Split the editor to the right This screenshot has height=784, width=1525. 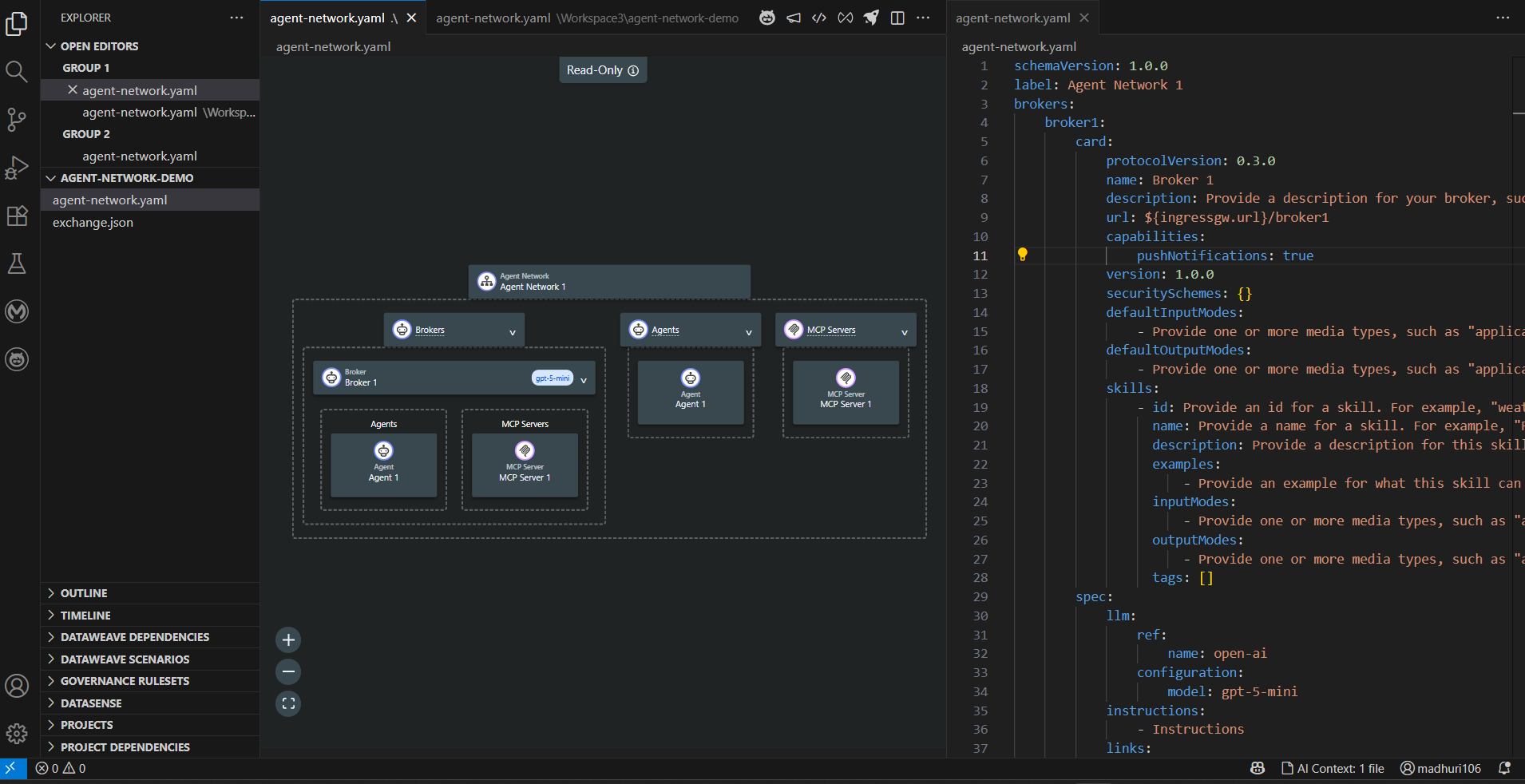click(x=897, y=18)
